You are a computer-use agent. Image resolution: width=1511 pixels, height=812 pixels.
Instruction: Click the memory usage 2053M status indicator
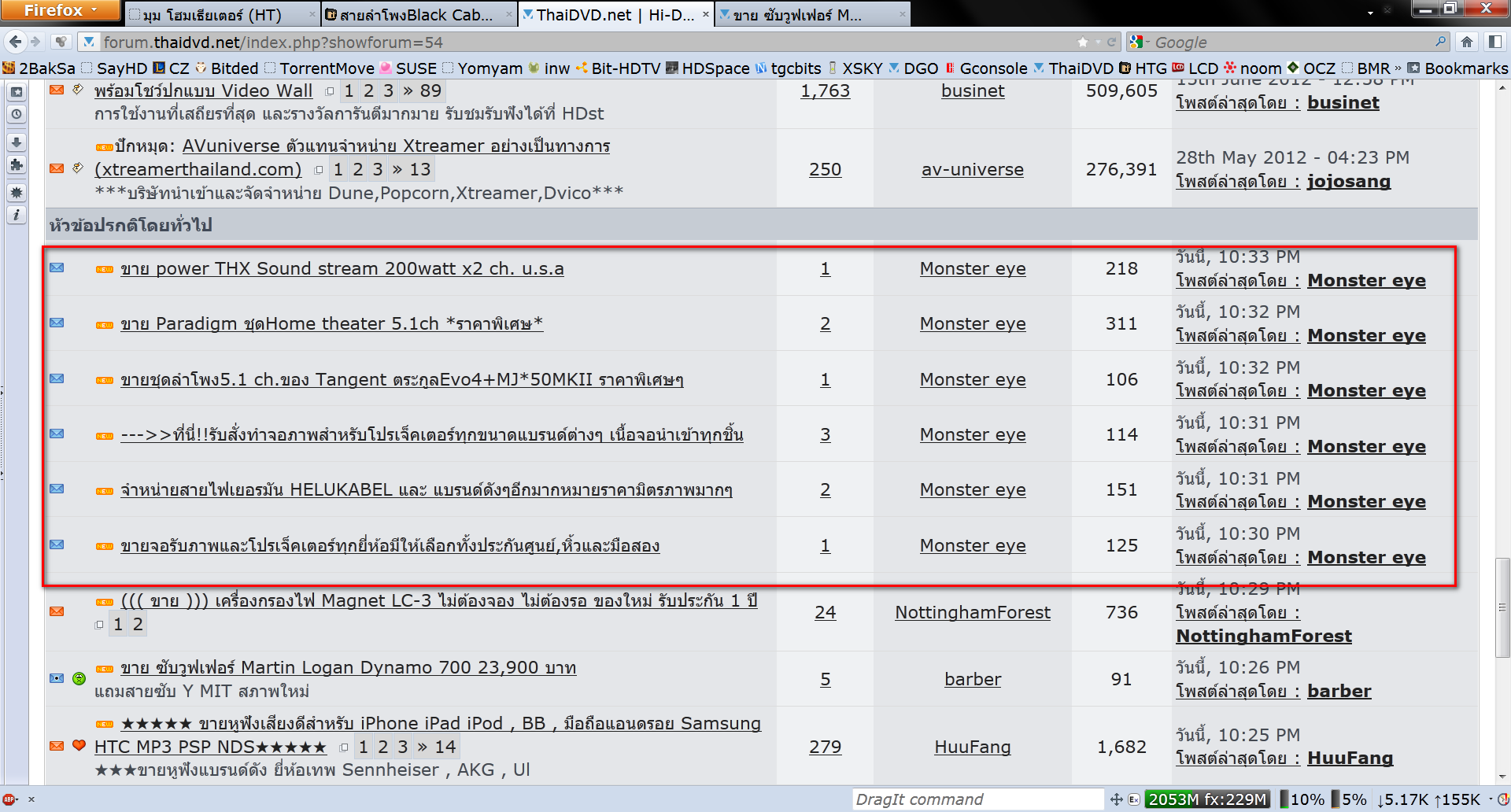point(1206,799)
